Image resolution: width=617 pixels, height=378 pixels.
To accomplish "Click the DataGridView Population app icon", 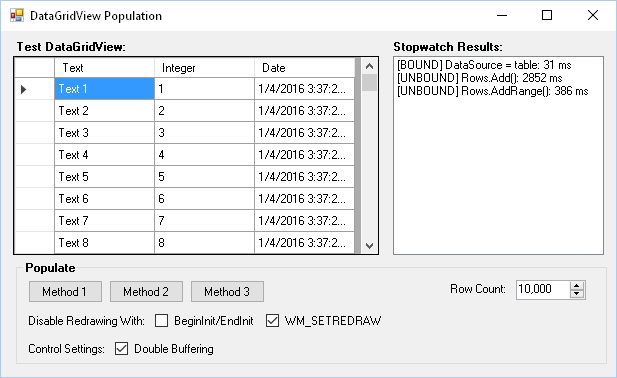I will tap(17, 15).
